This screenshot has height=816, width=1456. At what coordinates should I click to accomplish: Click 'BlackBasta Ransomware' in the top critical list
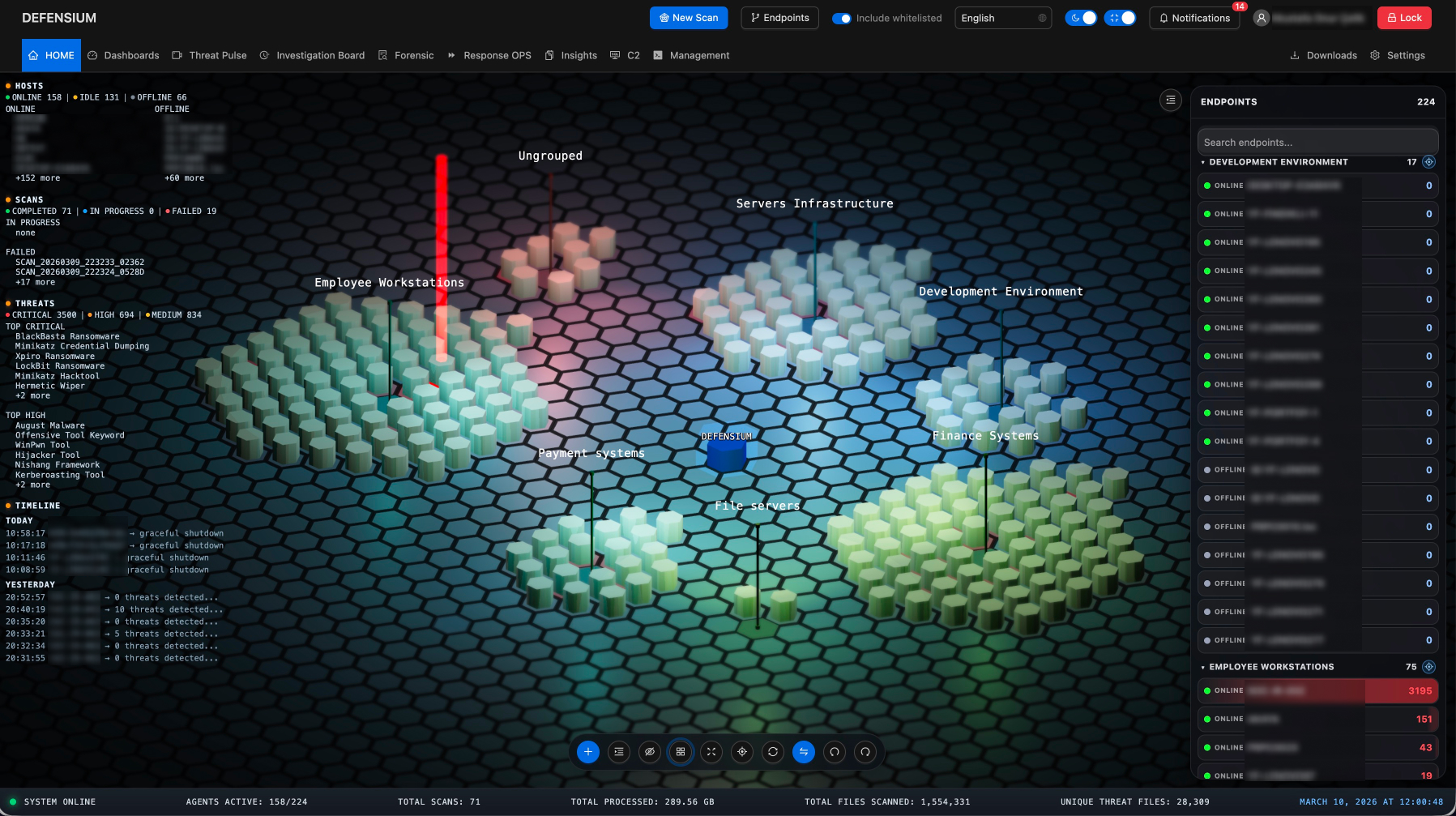coord(67,336)
